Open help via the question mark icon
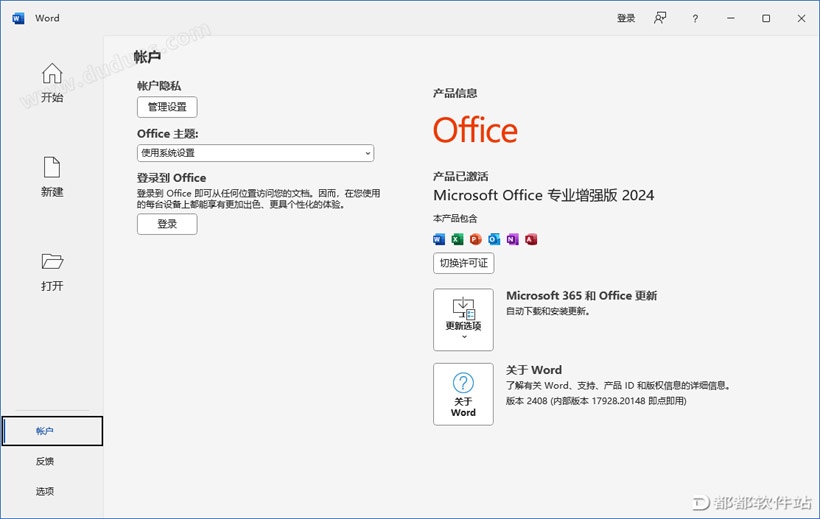 click(695, 19)
